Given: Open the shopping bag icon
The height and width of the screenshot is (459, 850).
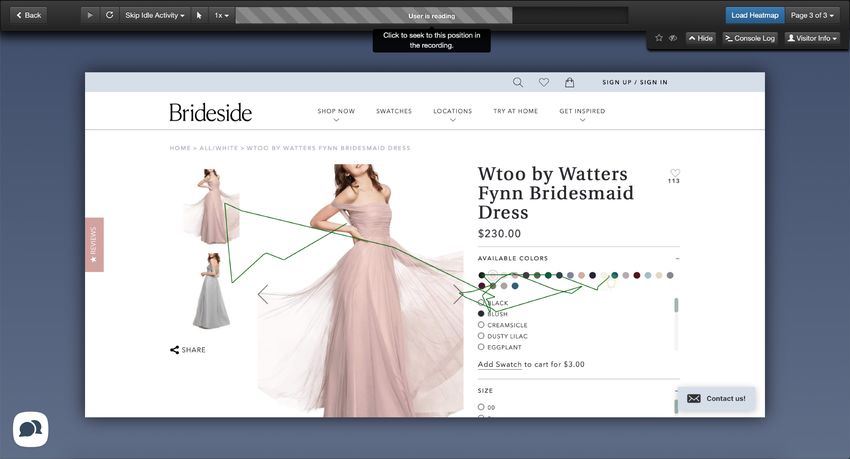Looking at the screenshot, I should point(569,82).
